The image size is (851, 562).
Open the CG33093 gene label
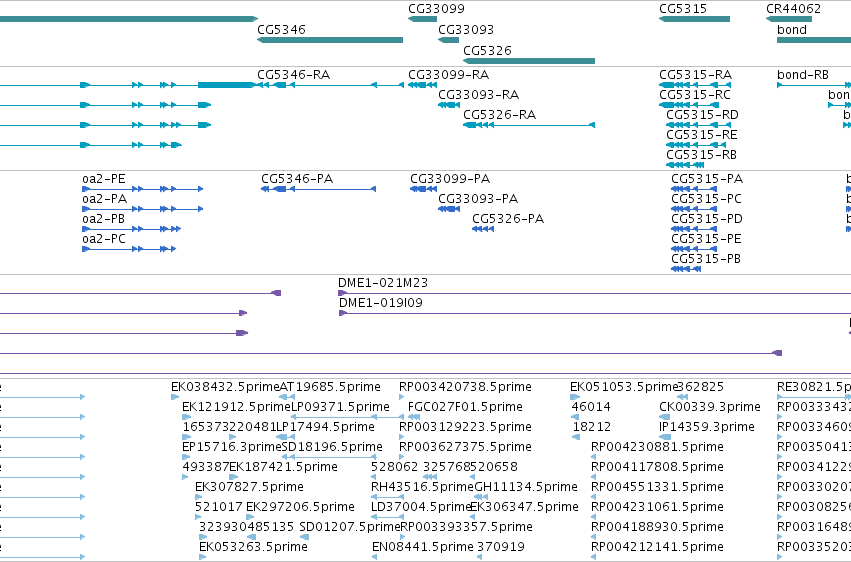click(x=466, y=30)
